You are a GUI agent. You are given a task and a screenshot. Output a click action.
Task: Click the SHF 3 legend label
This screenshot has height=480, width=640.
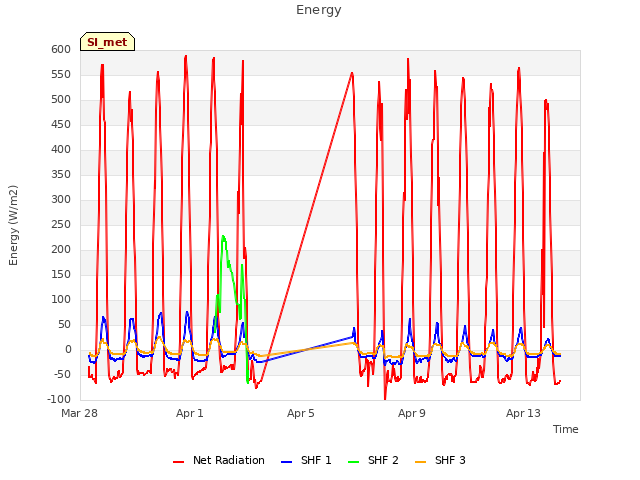(x=450, y=460)
